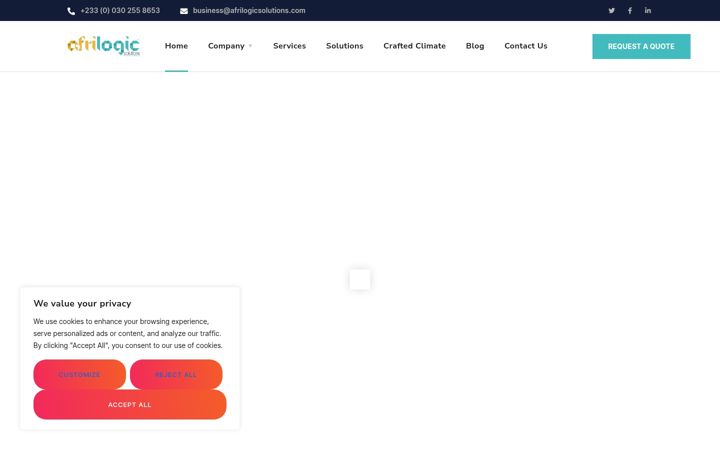The image size is (720, 450).
Task: Click the Reject All cookie button
Action: pos(176,375)
